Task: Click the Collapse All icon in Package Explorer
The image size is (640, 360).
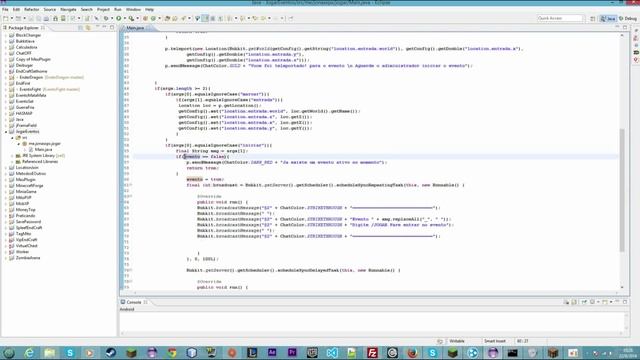Action: pos(81,28)
